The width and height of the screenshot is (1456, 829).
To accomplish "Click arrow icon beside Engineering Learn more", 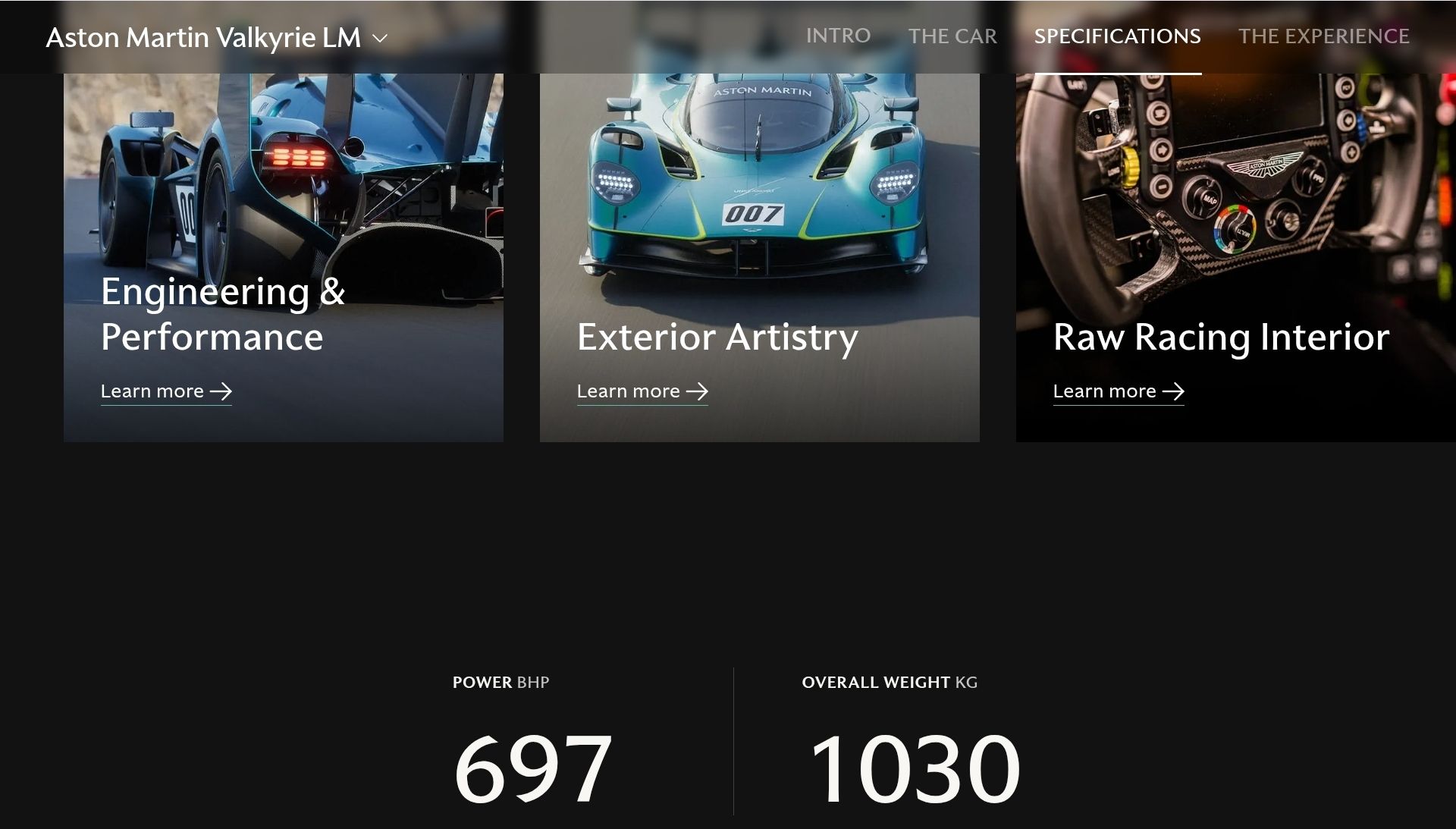I will pos(221,391).
